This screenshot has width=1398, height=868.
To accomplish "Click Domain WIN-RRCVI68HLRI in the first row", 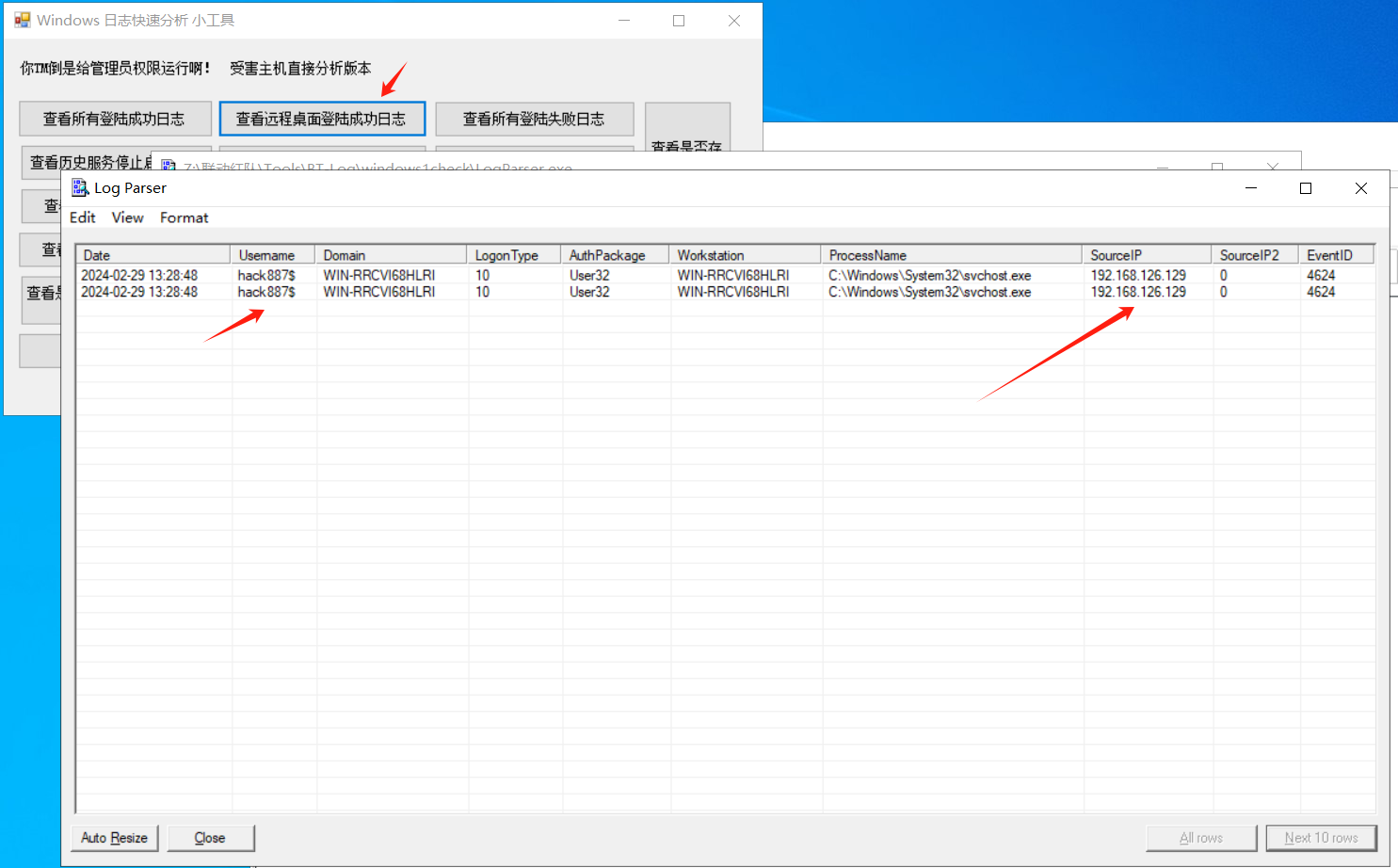I will (379, 276).
